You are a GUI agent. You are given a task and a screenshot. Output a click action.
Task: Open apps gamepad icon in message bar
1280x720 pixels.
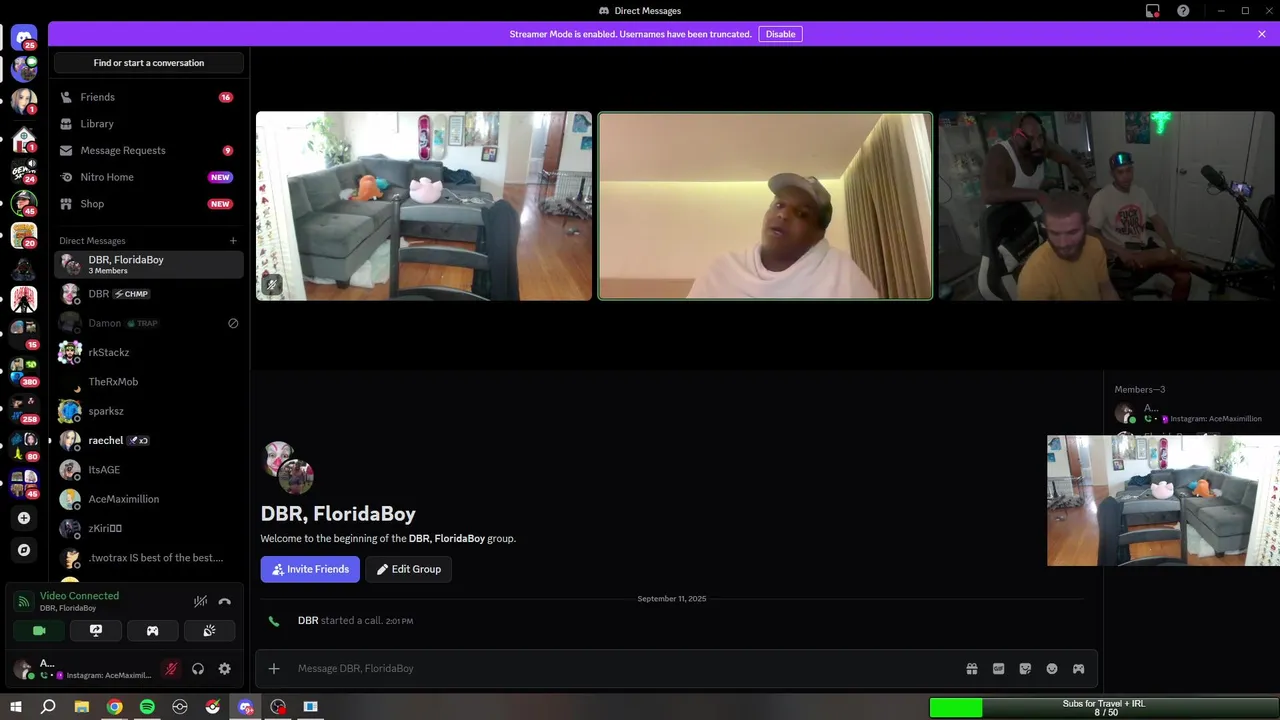1079,669
